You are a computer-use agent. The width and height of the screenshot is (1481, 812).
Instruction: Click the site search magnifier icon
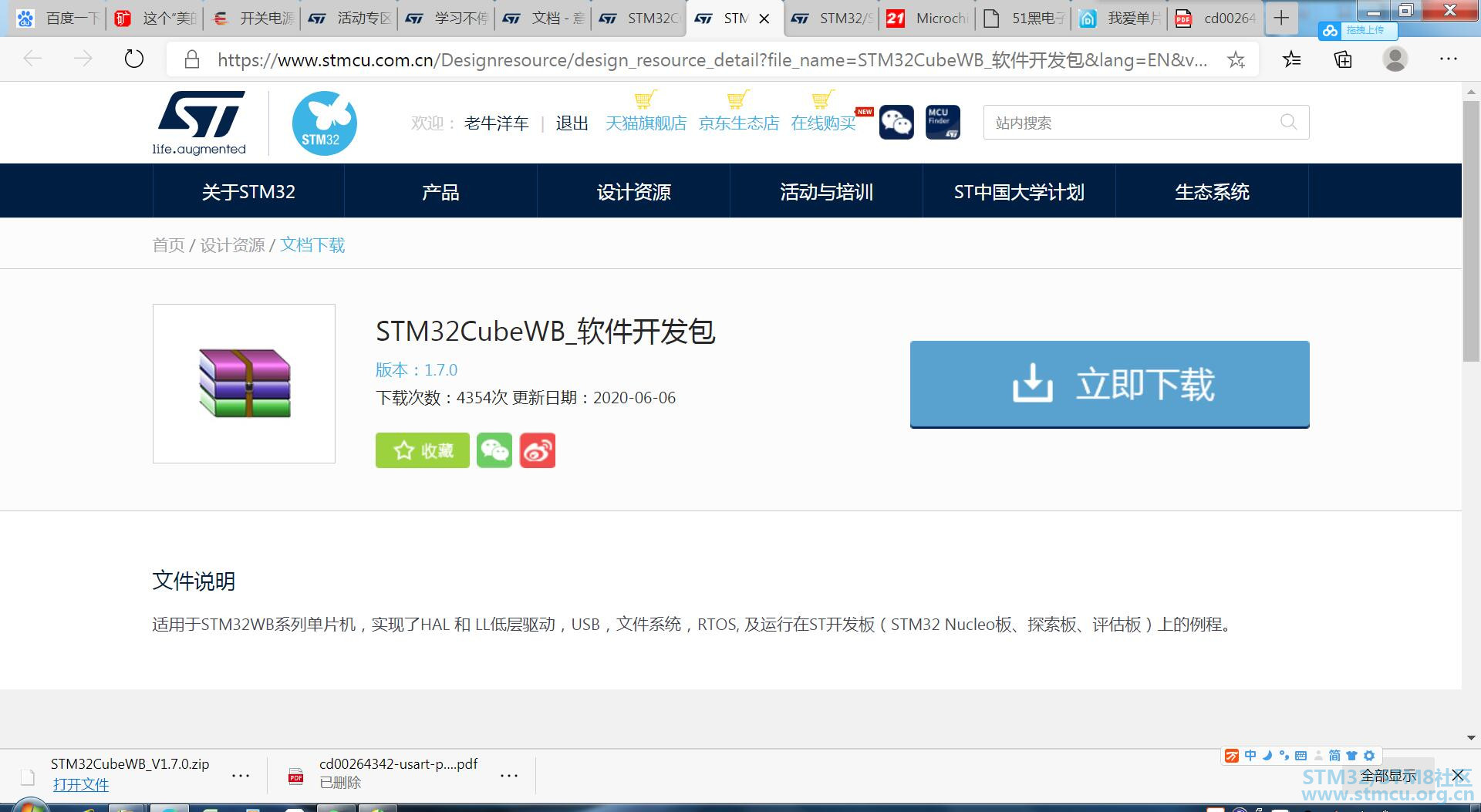[1288, 122]
